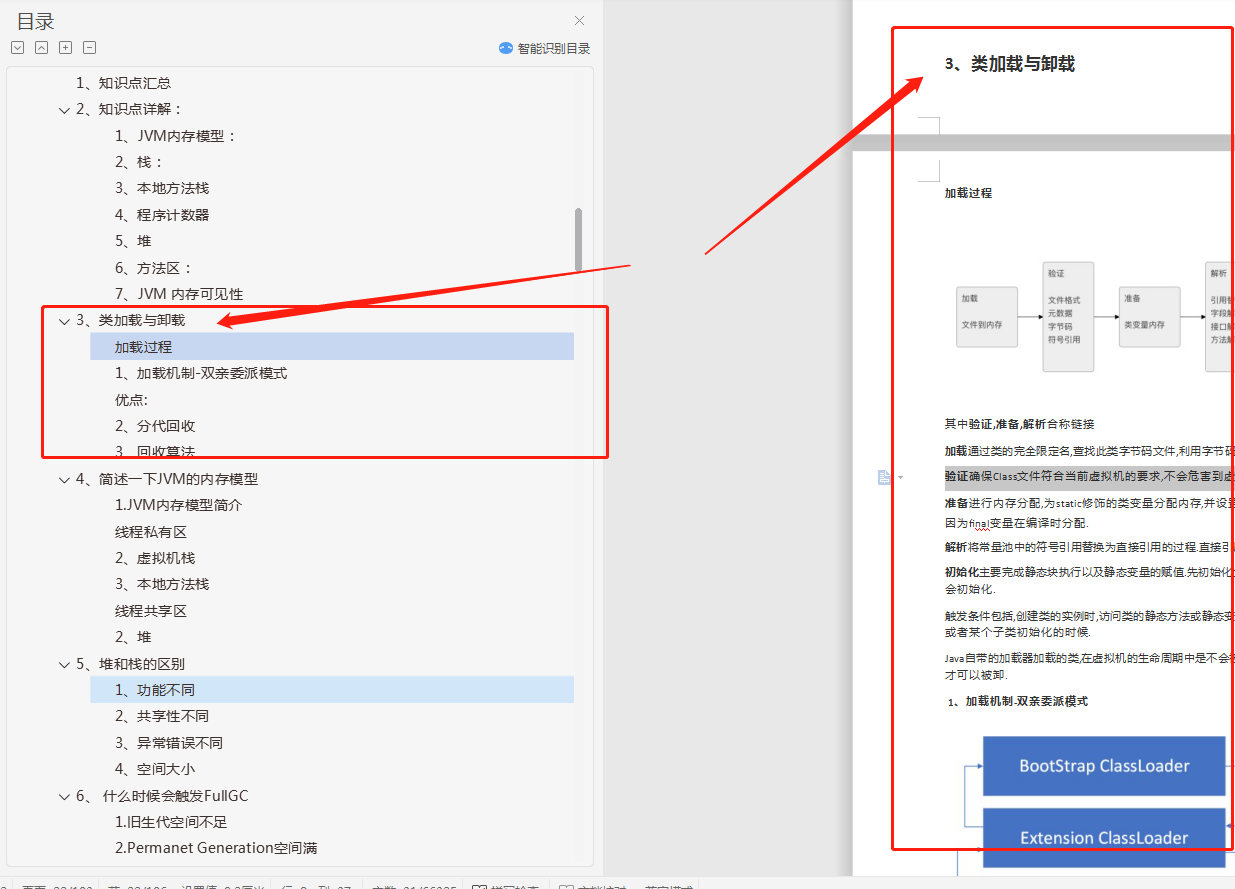This screenshot has height=889, width=1235.
Task: Click the BootStrap ClassLoader diagram box
Action: click(1104, 766)
